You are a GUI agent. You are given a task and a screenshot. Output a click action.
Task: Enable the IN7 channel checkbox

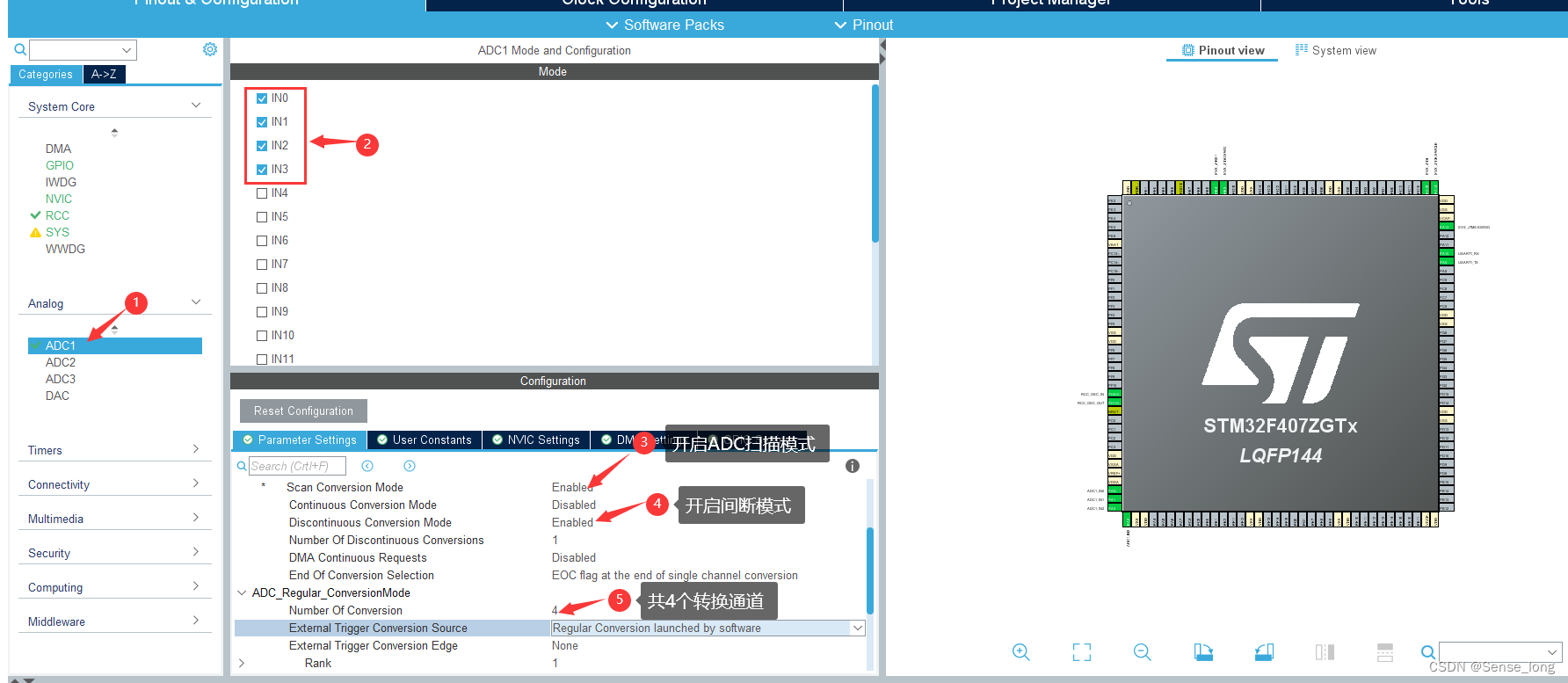(x=262, y=265)
